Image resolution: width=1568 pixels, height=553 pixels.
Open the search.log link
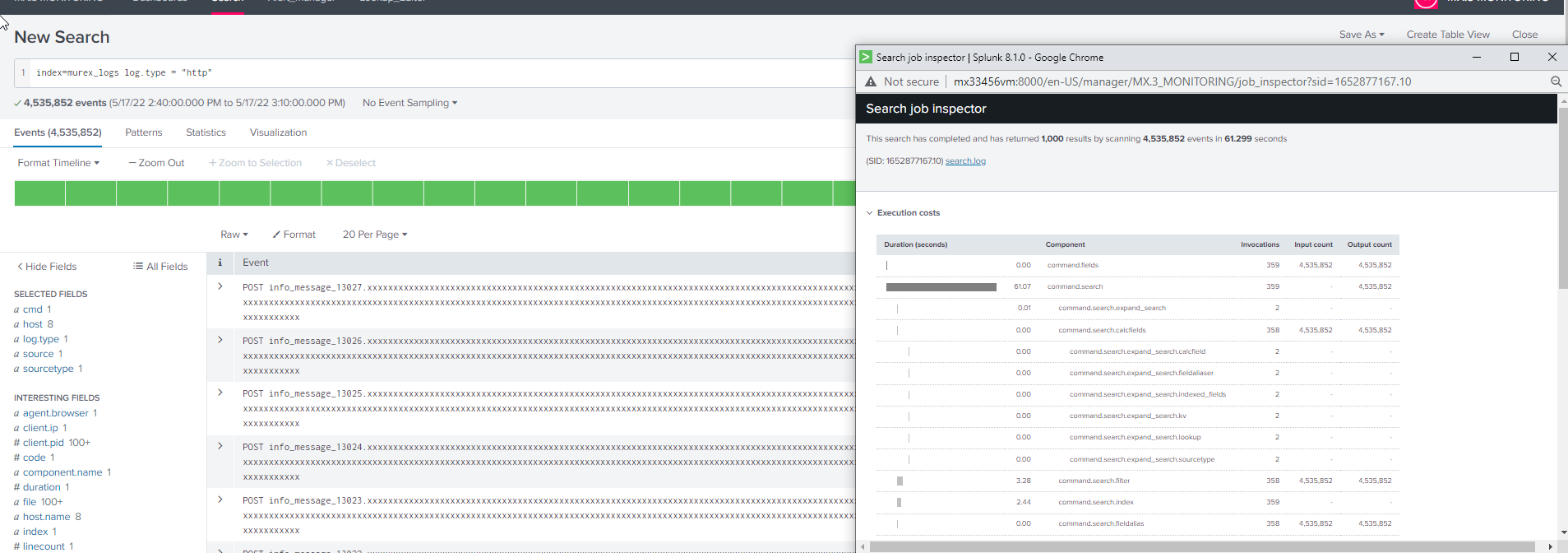tap(965, 161)
